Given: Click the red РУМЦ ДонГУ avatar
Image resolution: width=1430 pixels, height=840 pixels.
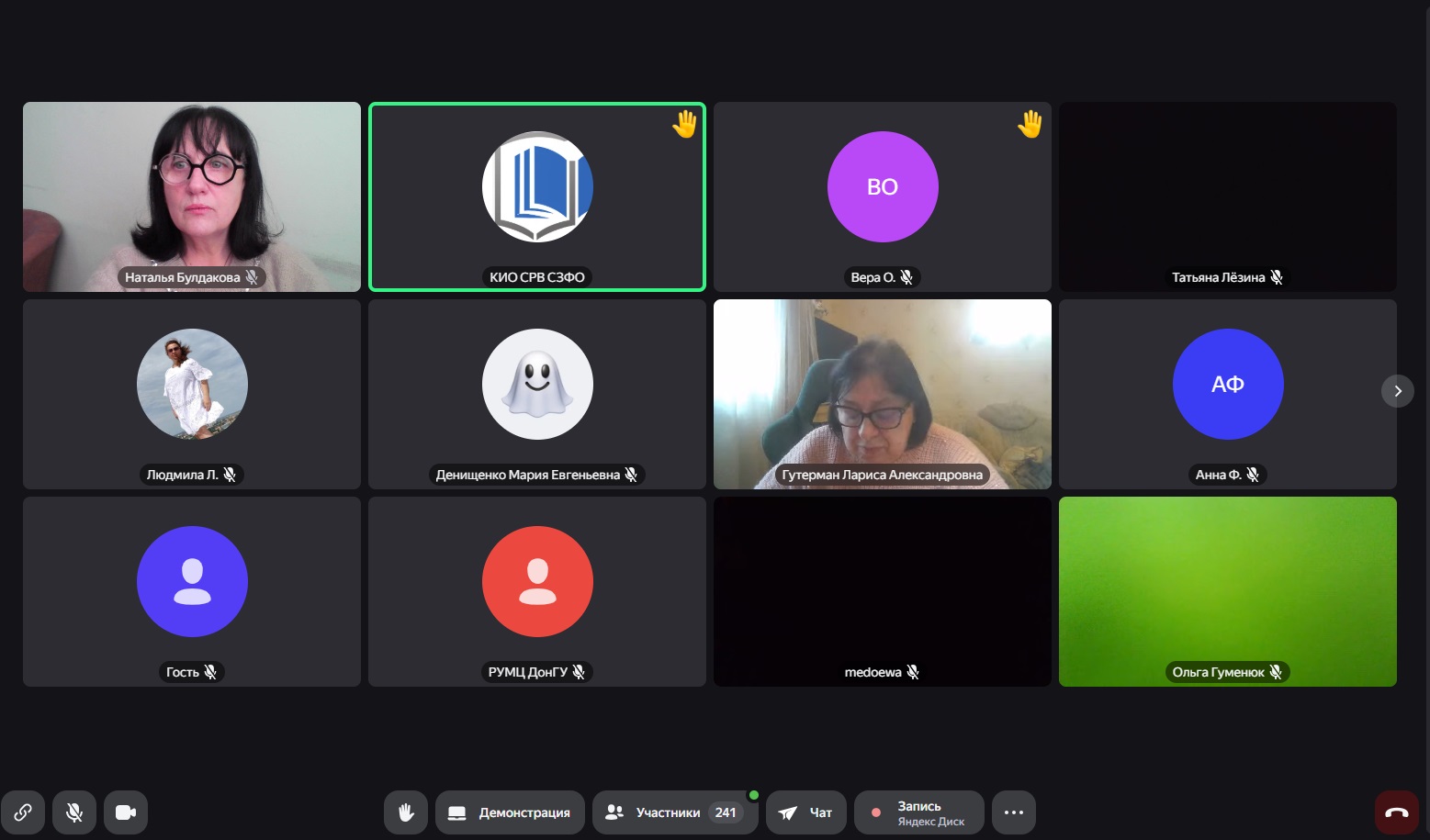Looking at the screenshot, I should click(537, 581).
